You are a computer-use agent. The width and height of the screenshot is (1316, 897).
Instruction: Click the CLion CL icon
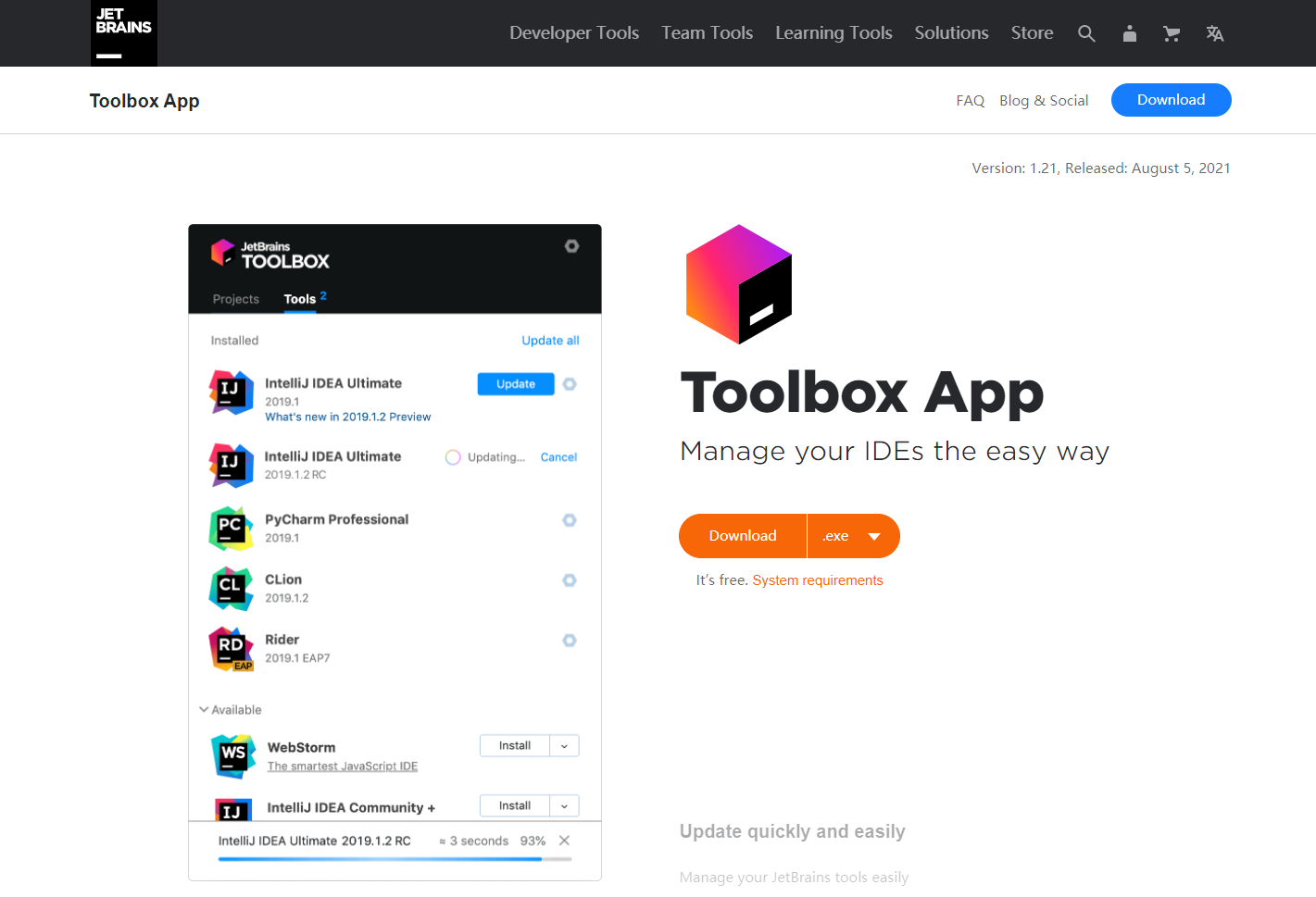coord(231,589)
